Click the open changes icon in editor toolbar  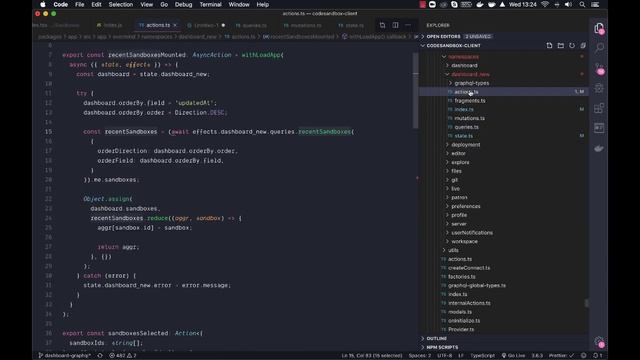click(x=382, y=25)
